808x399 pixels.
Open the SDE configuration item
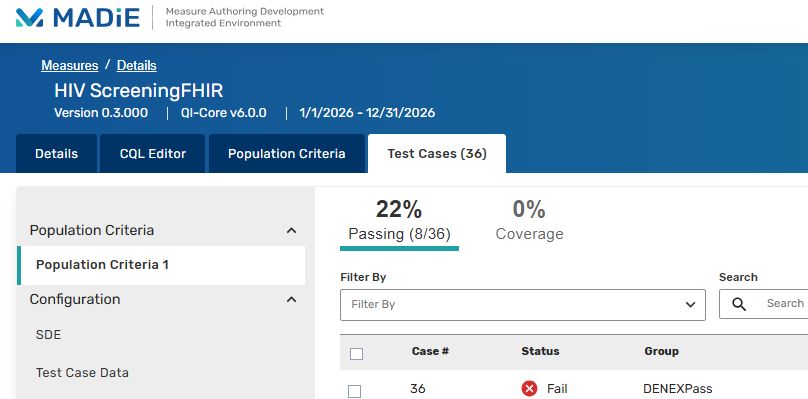[48, 335]
